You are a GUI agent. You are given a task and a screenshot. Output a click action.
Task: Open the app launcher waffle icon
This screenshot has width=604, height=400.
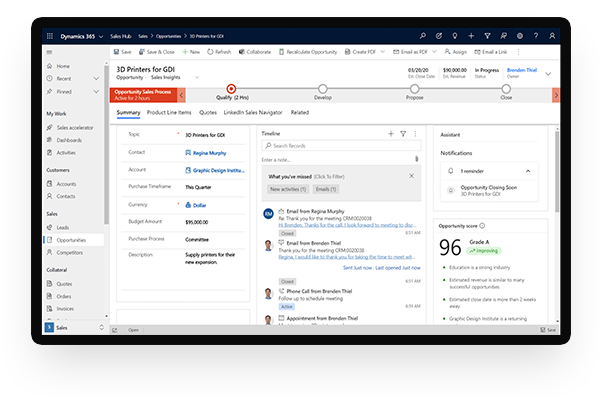coord(50,36)
